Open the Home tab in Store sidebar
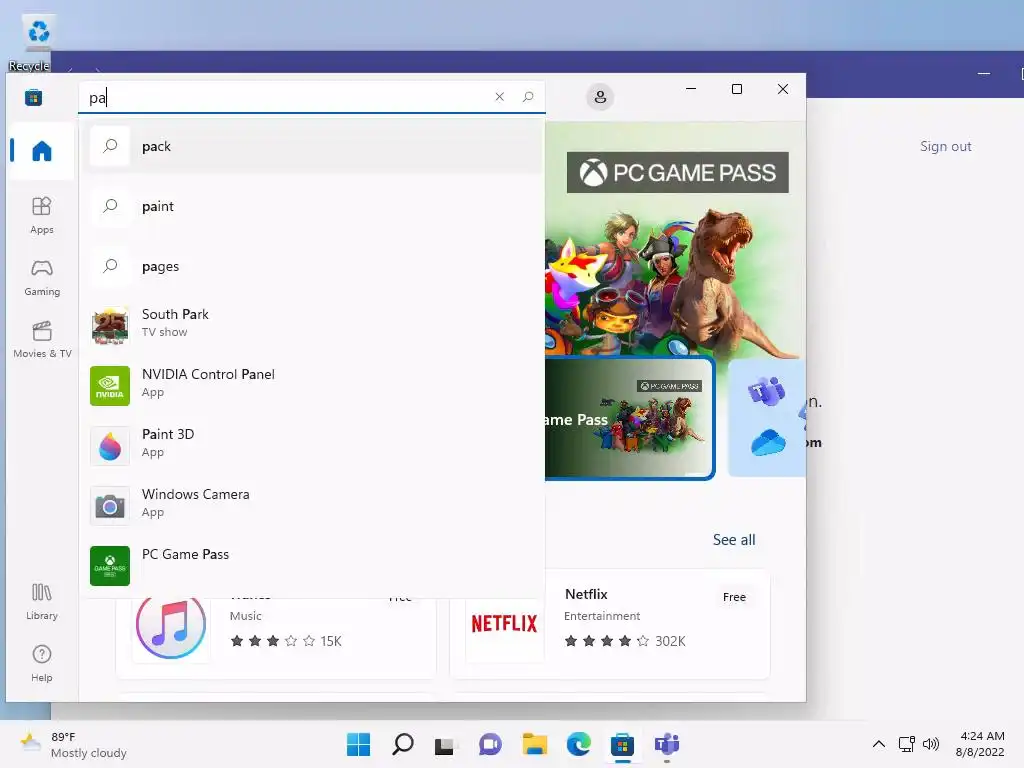 click(x=42, y=151)
